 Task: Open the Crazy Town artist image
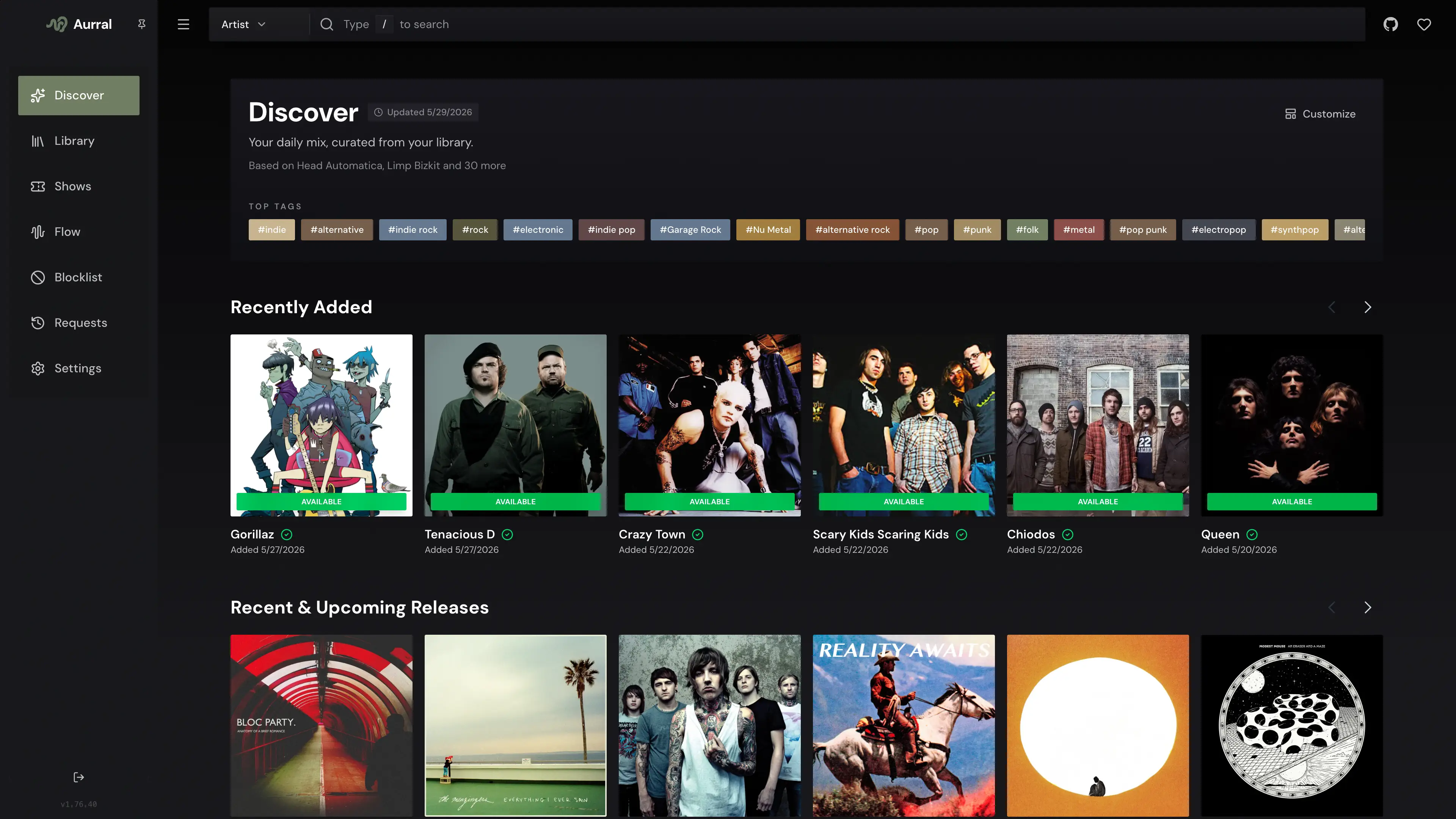click(x=709, y=425)
